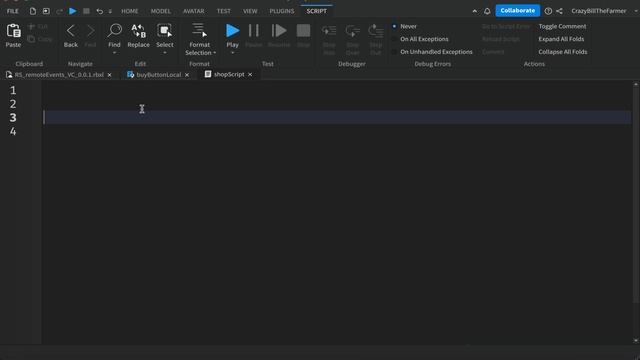
Task: Close the RS_remoteEvents_VC_0.0.1.rbxl tab
Action: pyautogui.click(x=109, y=75)
